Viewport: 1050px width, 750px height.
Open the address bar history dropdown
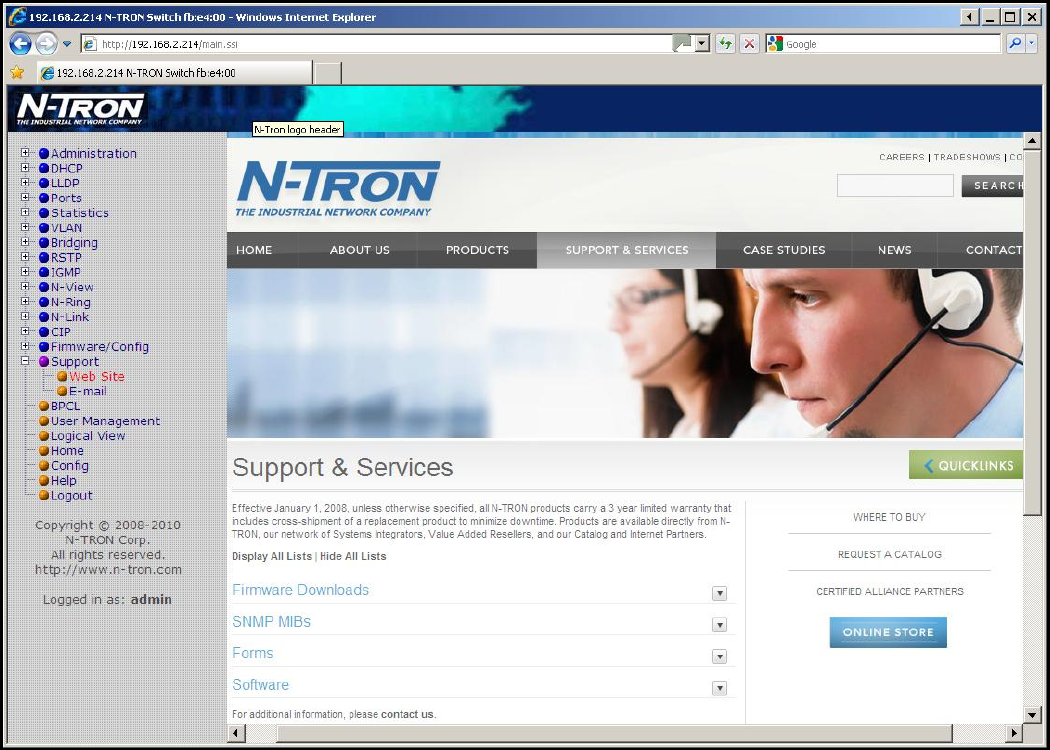702,44
